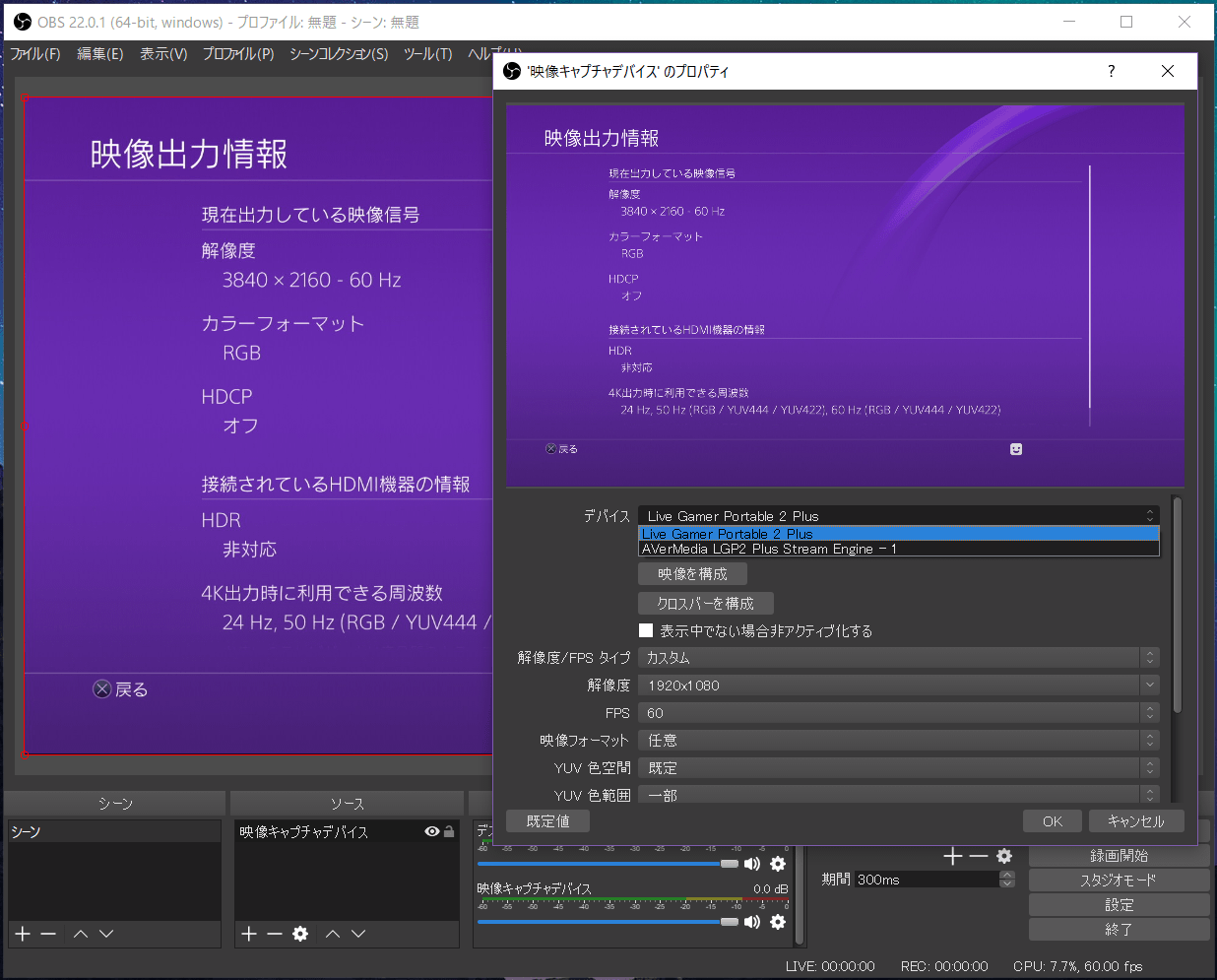Open 設定 in the controls panel

pyautogui.click(x=1120, y=905)
